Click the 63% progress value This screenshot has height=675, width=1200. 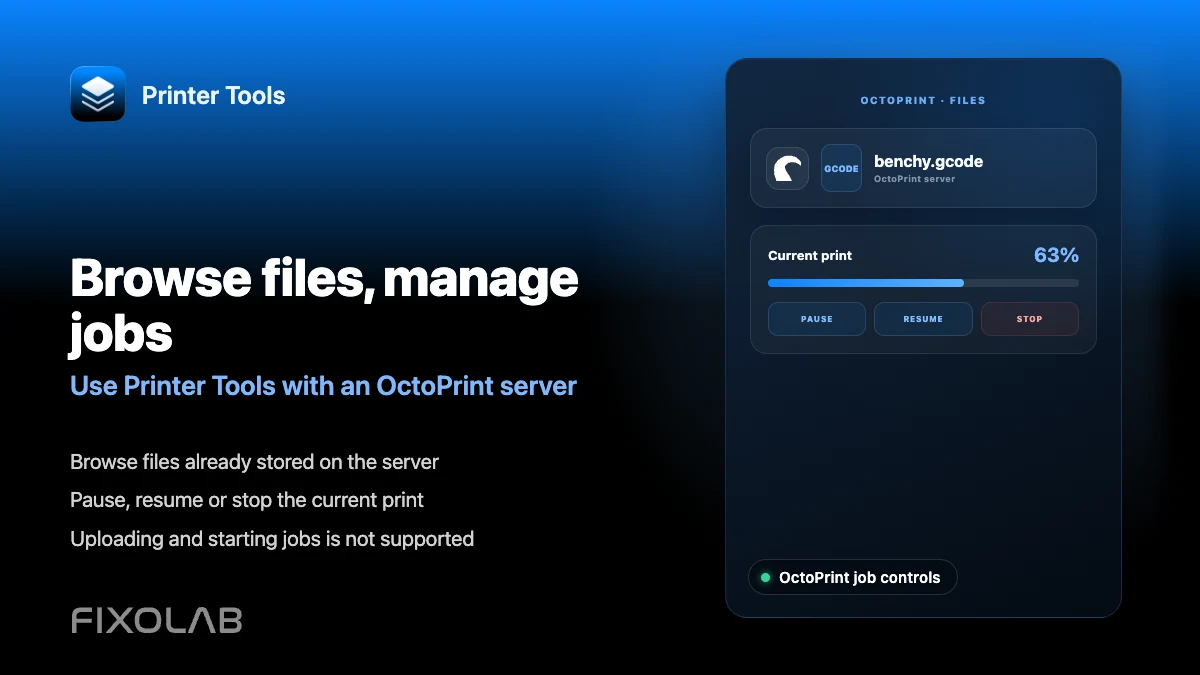tap(1056, 255)
